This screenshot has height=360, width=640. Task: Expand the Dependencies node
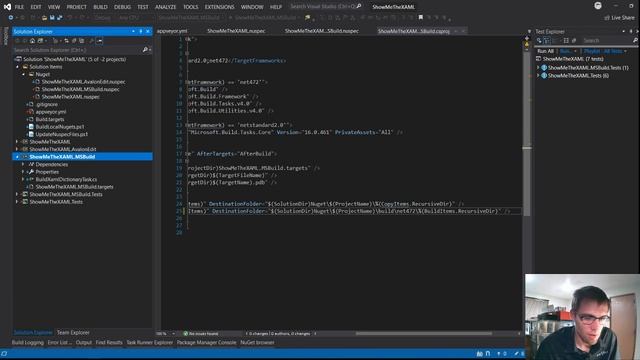pos(23,164)
